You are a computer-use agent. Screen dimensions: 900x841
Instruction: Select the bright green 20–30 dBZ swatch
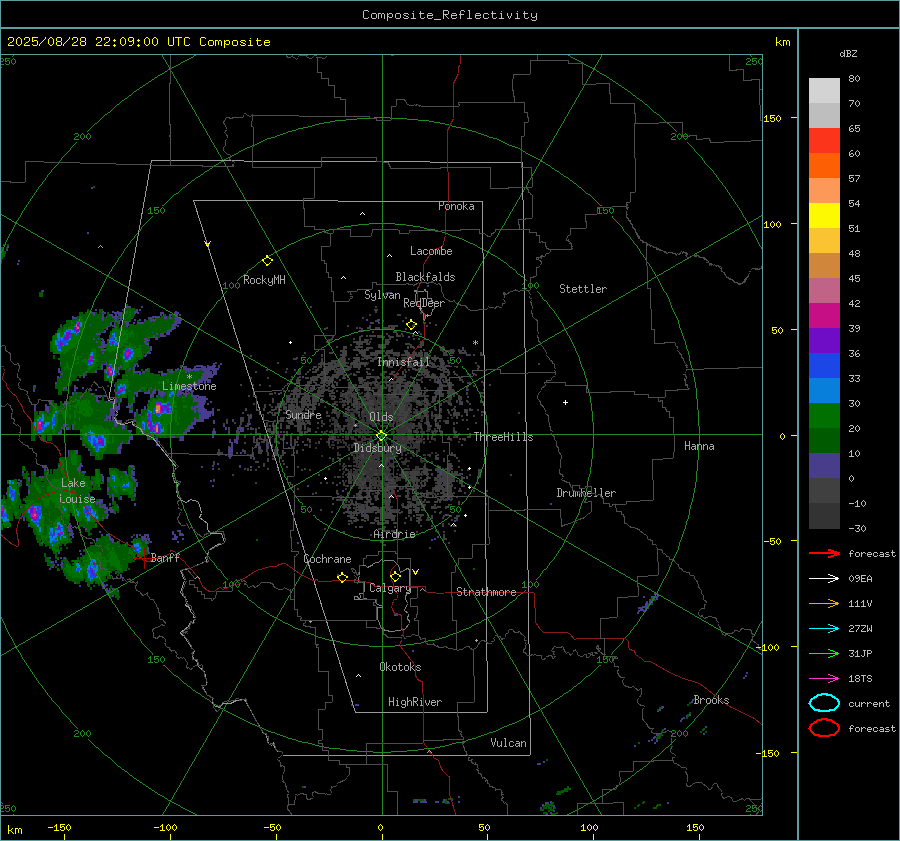(x=824, y=416)
